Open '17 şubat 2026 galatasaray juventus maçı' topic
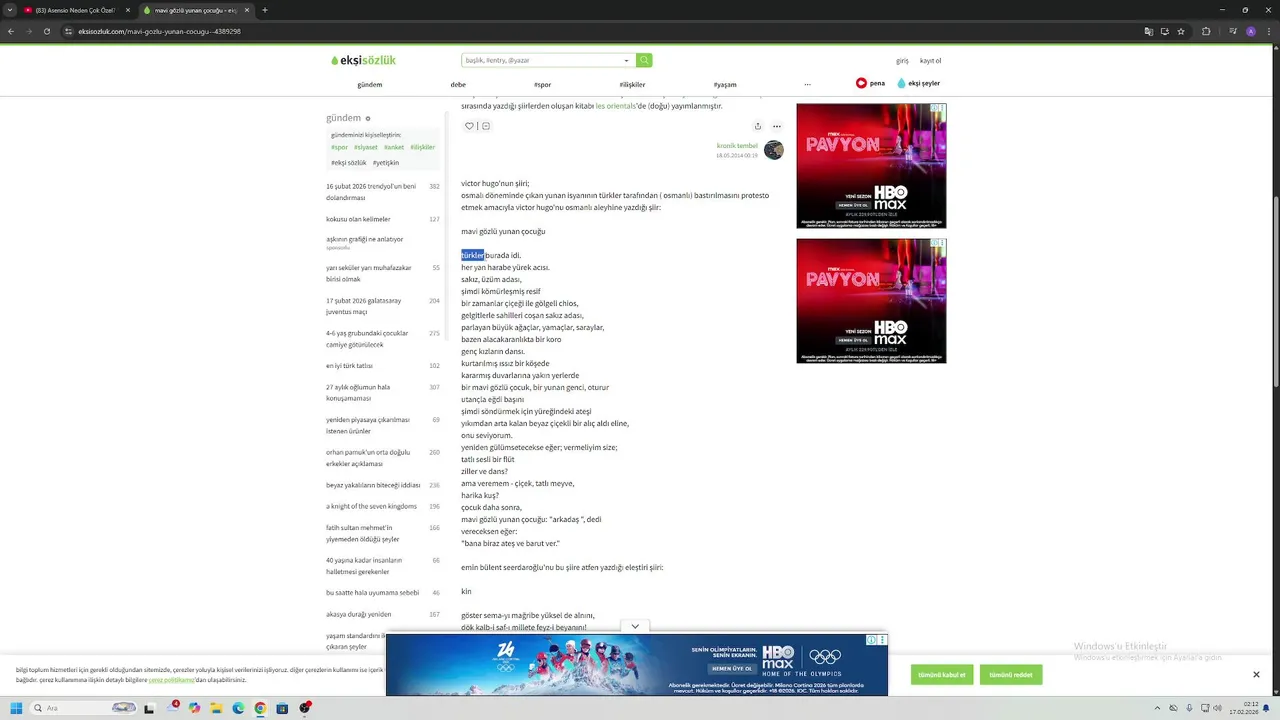Screen dimensions: 1280x720 coord(364,306)
